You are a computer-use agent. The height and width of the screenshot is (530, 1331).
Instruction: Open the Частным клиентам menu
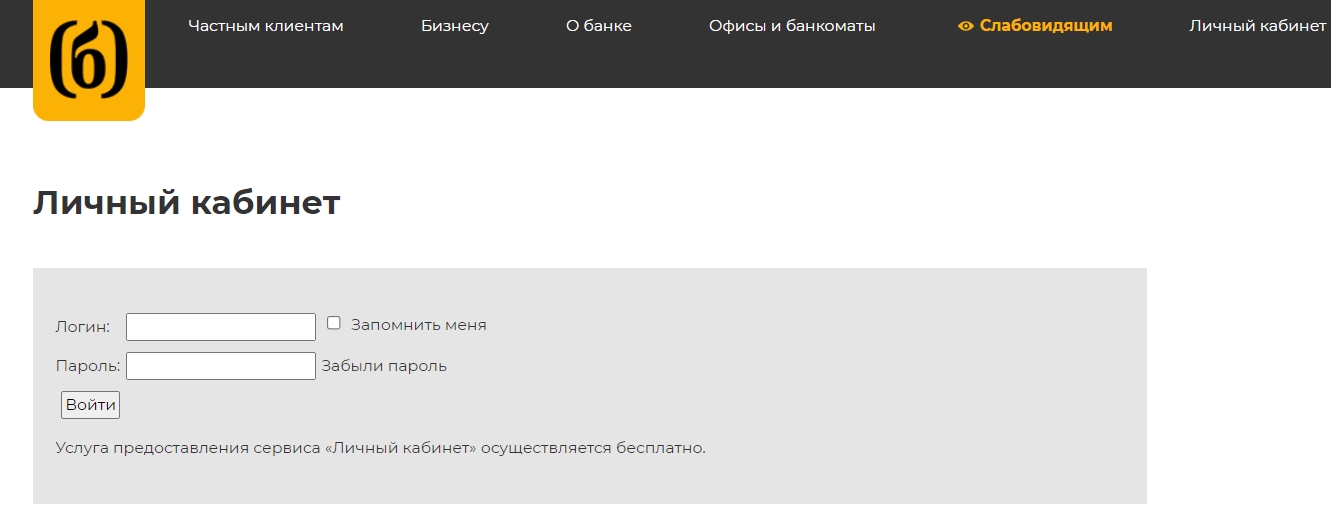click(x=265, y=26)
